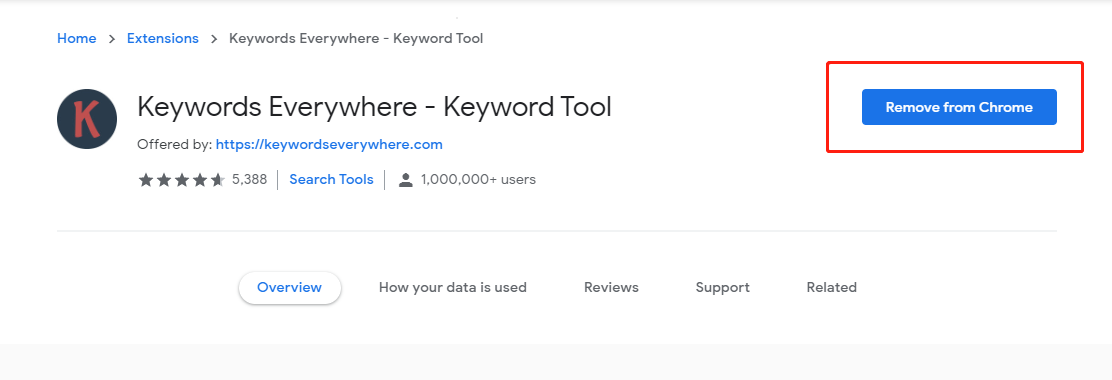
Task: Open the Reviews tab
Action: pyautogui.click(x=611, y=288)
